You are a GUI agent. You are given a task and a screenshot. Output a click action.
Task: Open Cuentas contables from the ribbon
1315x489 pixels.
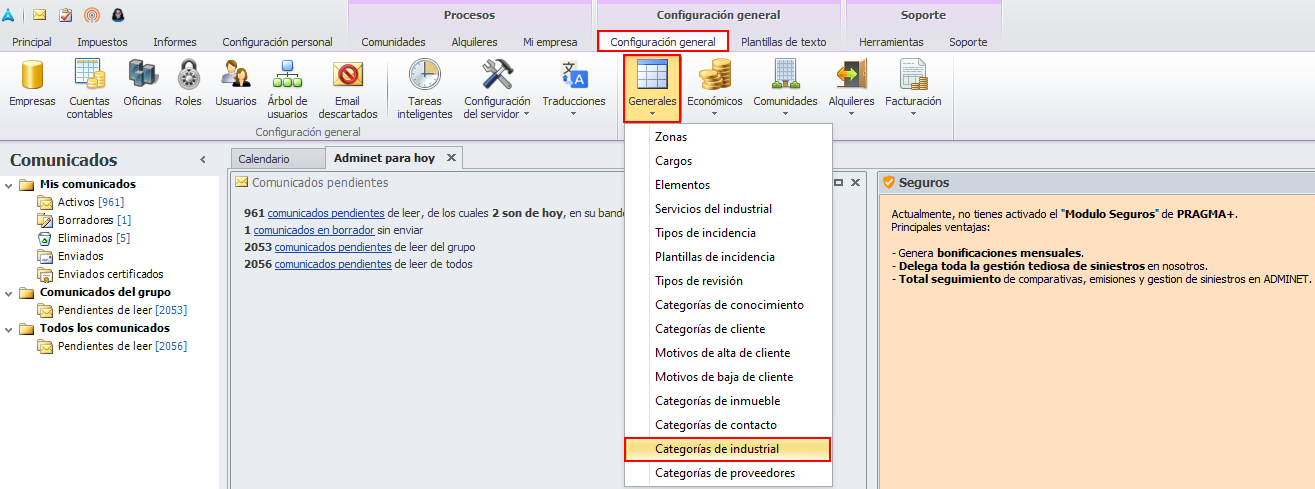click(90, 90)
